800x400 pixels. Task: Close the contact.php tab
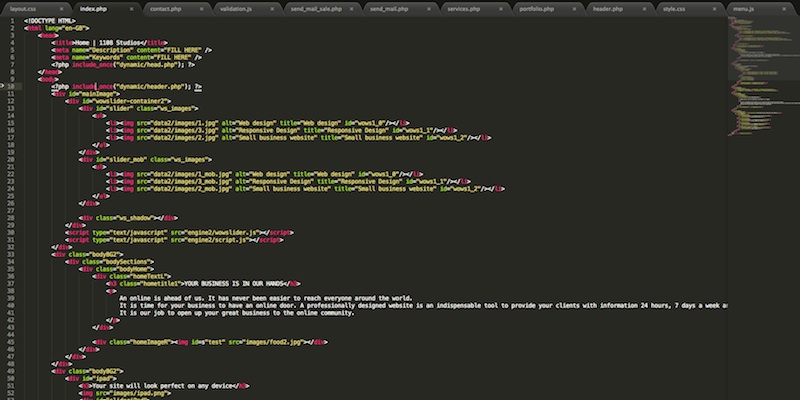pyautogui.click(x=202, y=9)
